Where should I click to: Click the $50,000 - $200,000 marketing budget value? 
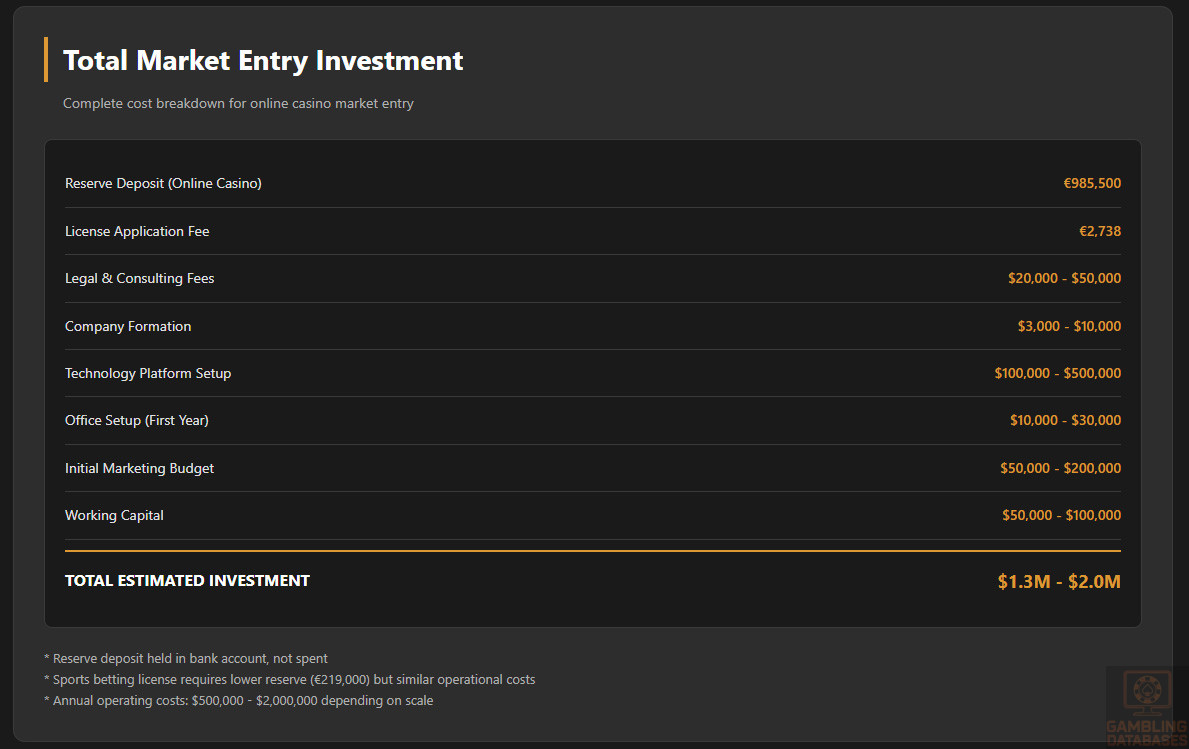click(x=1060, y=468)
